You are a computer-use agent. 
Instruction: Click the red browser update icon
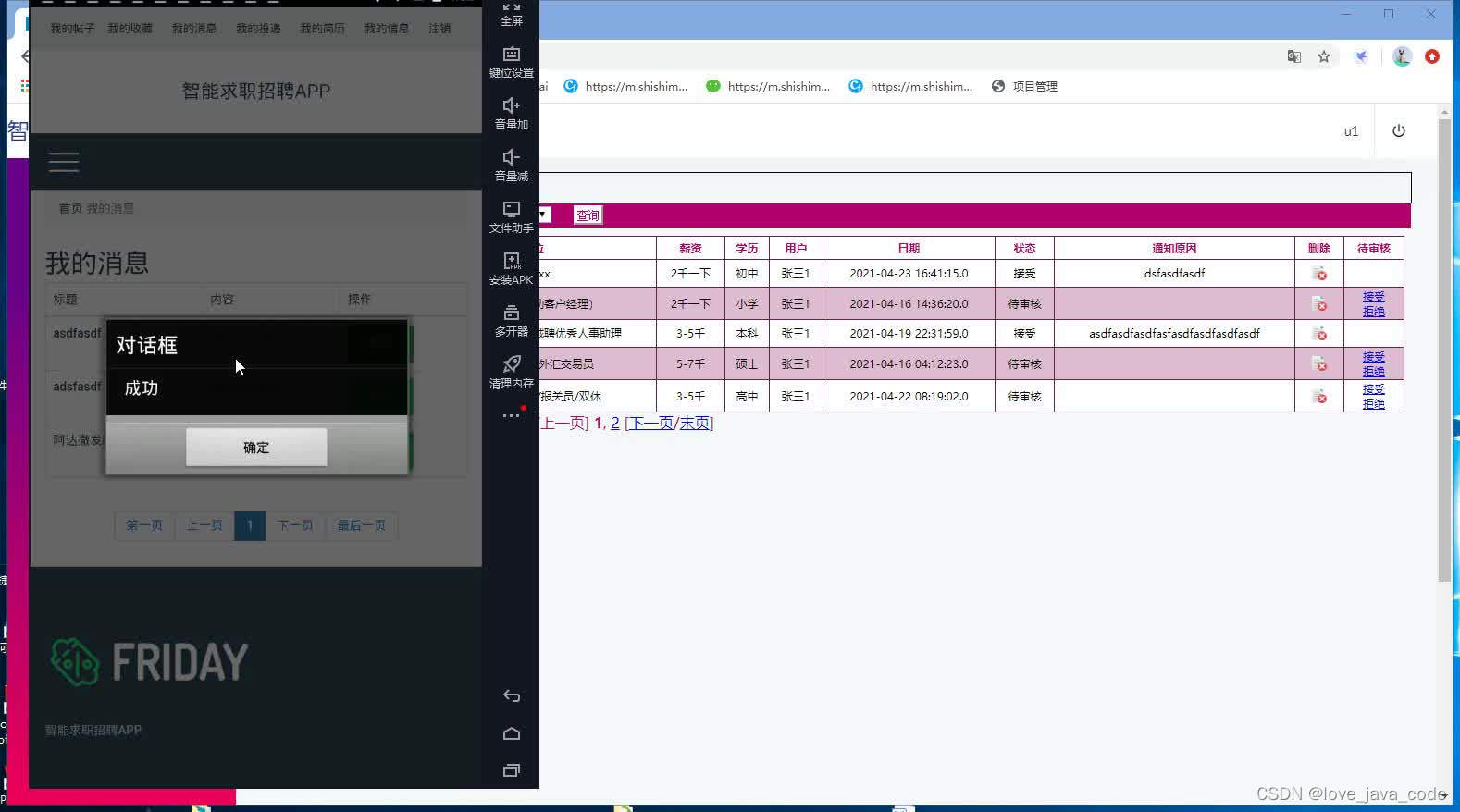point(1432,56)
